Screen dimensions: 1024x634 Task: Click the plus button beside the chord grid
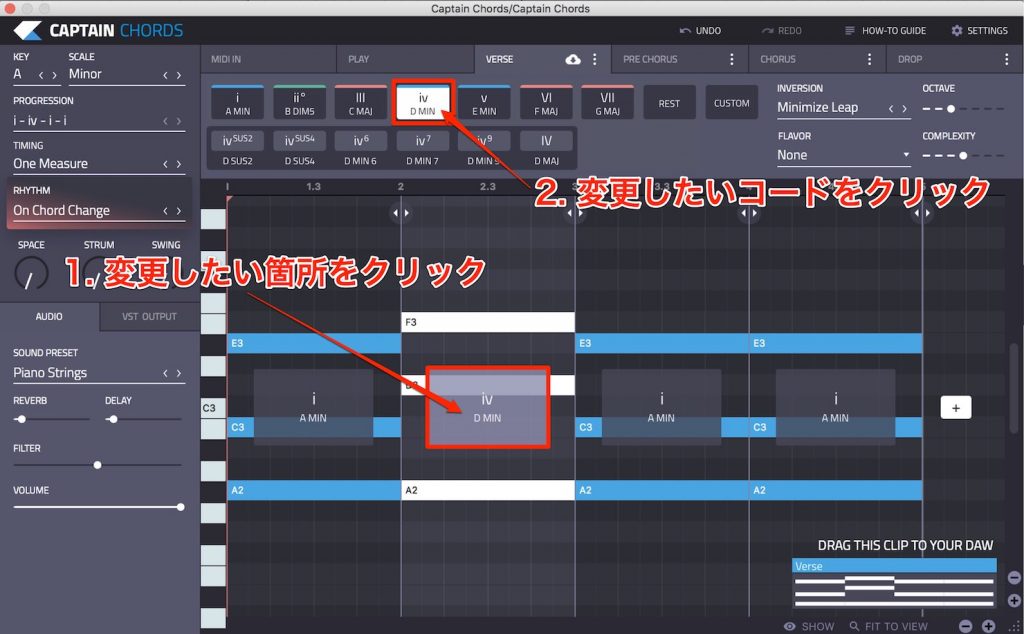[x=955, y=407]
